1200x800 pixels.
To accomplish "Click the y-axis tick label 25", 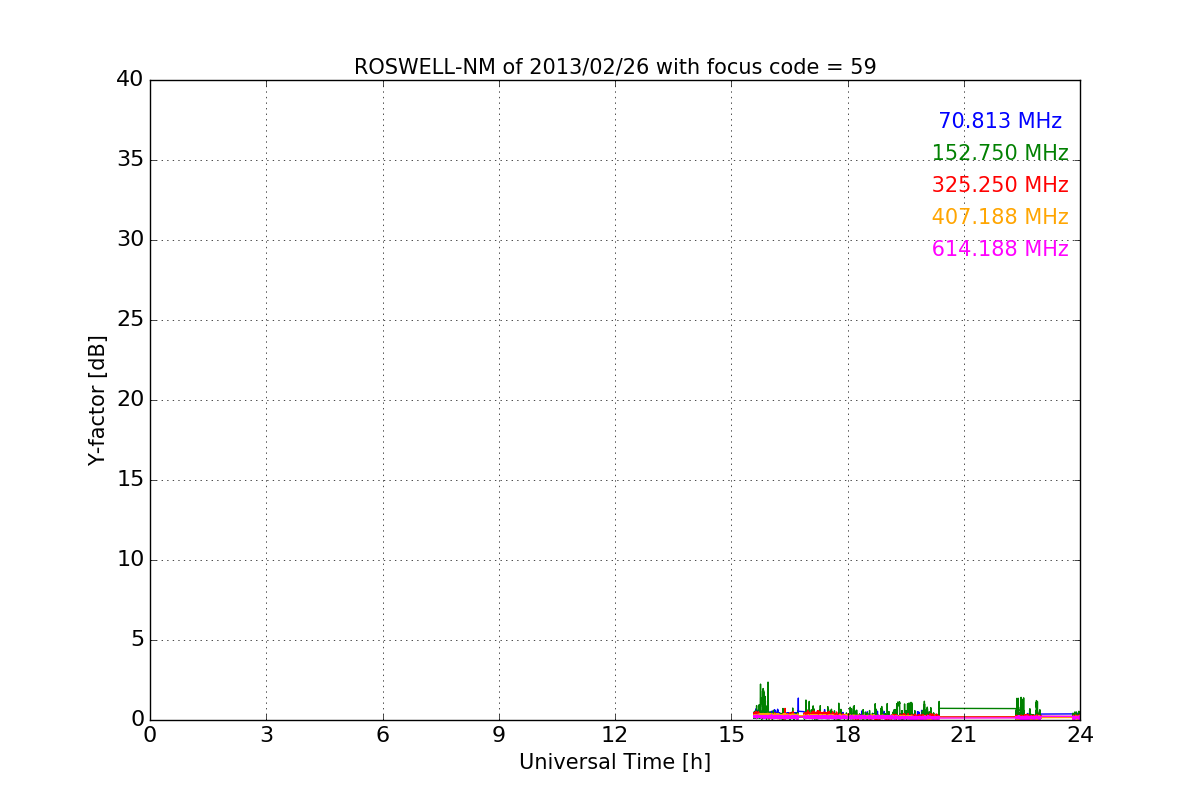I will coord(130,320).
